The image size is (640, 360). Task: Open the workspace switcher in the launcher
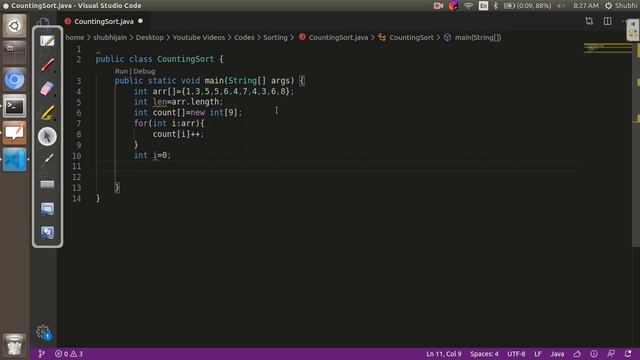[14, 52]
